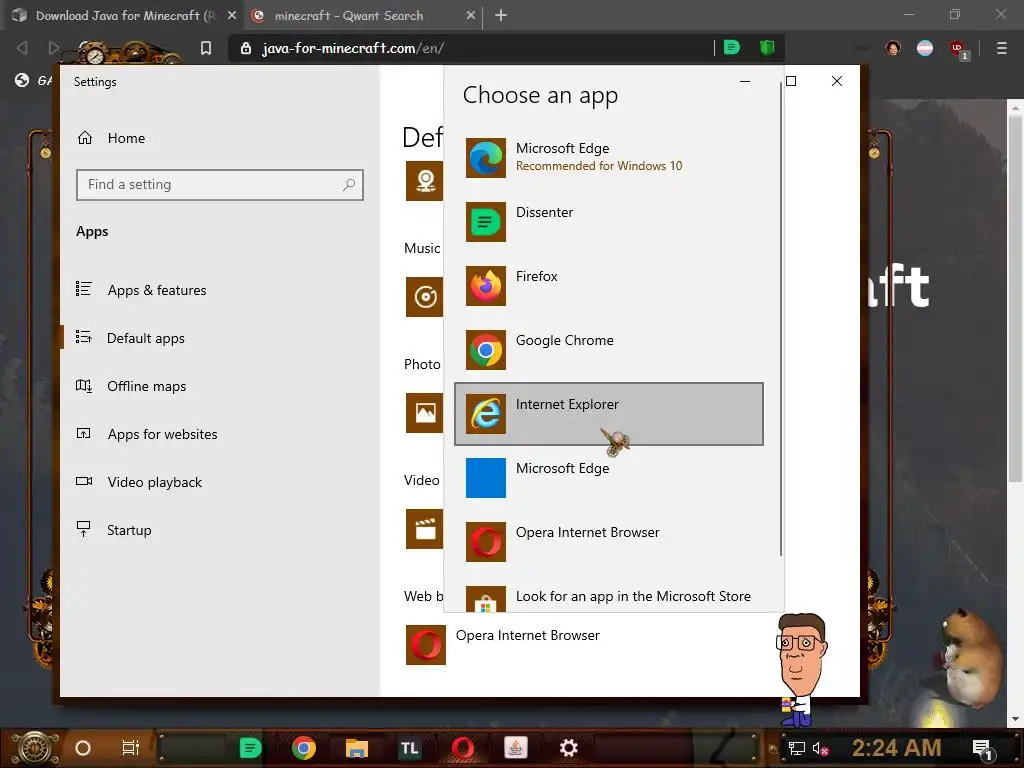Click the current Opera web browser default icon
The width and height of the screenshot is (1024, 768).
pos(425,645)
